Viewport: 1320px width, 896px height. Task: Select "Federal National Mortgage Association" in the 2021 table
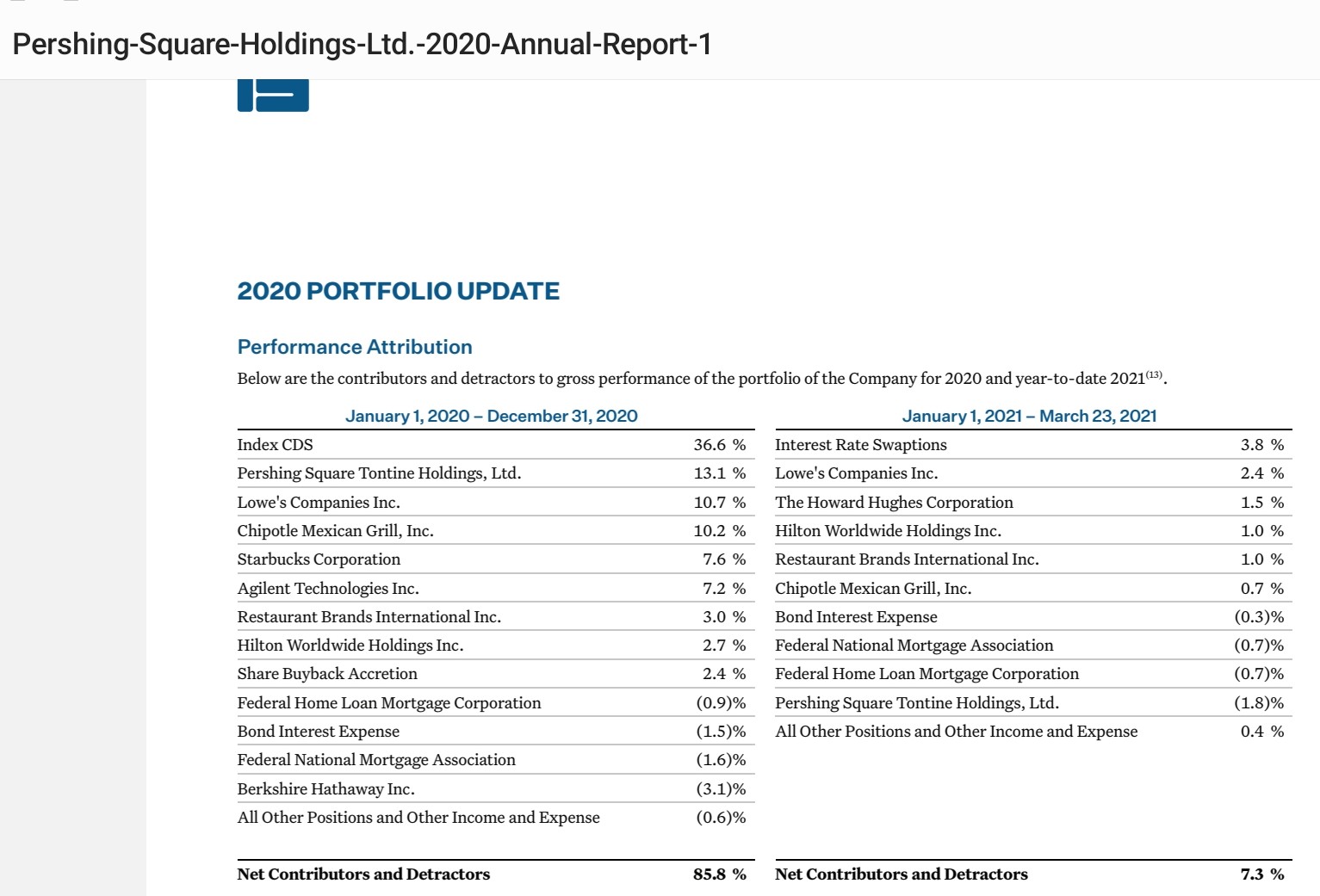point(914,645)
